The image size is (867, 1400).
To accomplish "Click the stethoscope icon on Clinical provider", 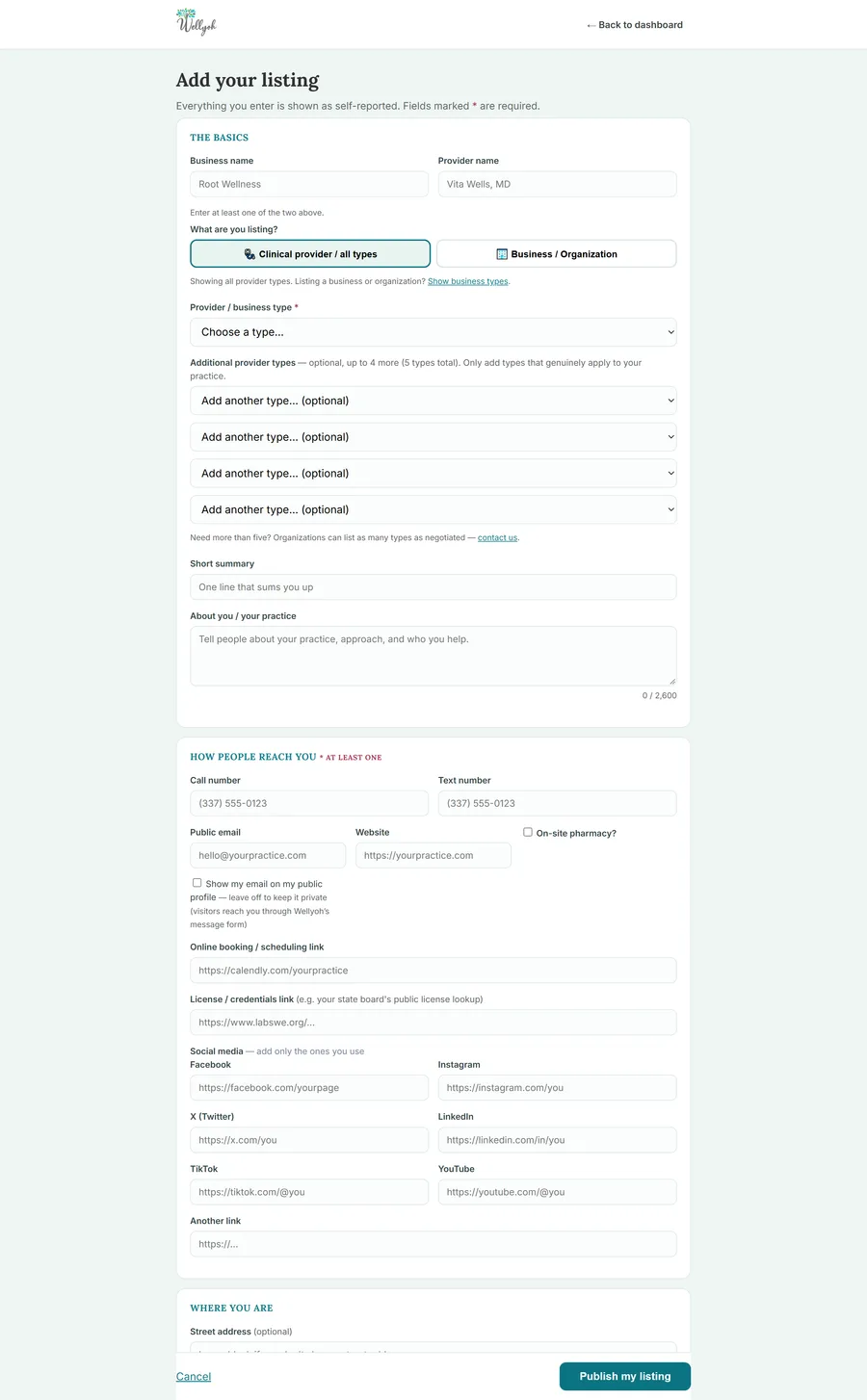I will click(250, 254).
